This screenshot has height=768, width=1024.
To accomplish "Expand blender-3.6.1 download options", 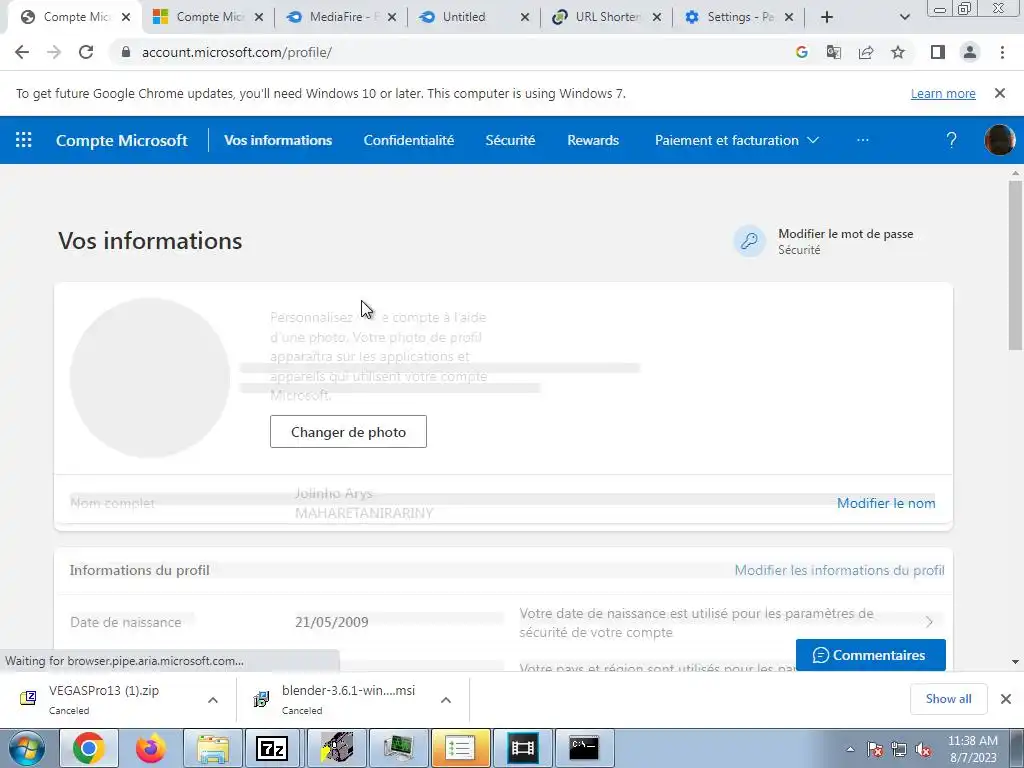I will click(x=446, y=699).
